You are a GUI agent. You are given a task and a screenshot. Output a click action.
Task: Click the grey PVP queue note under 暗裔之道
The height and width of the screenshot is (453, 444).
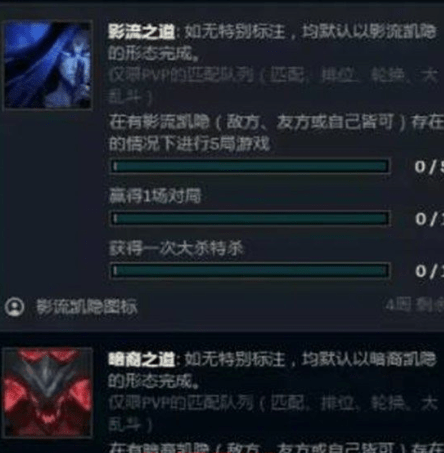click(273, 413)
